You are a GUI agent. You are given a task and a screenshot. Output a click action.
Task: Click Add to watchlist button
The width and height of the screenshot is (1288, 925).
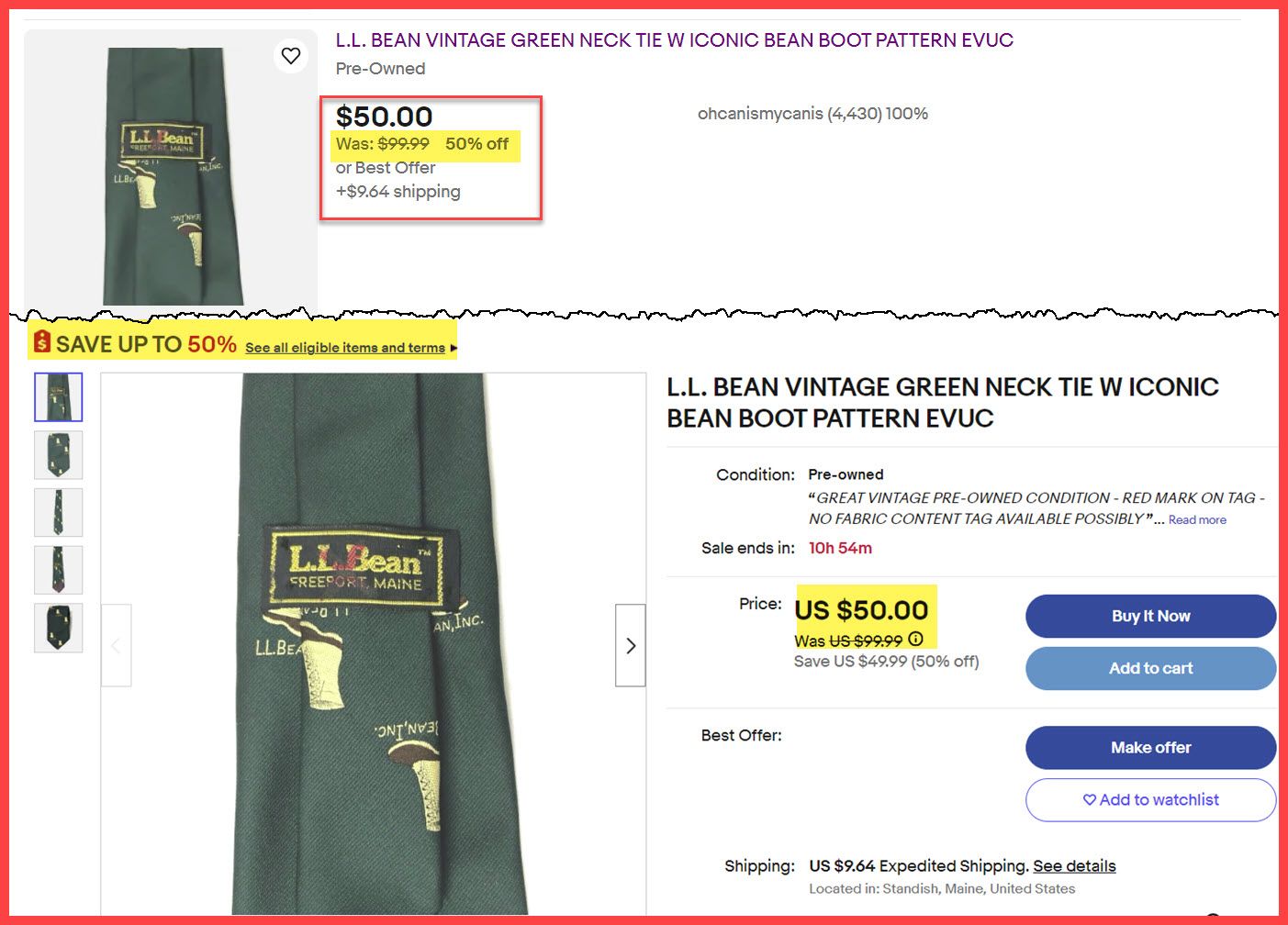click(1150, 800)
